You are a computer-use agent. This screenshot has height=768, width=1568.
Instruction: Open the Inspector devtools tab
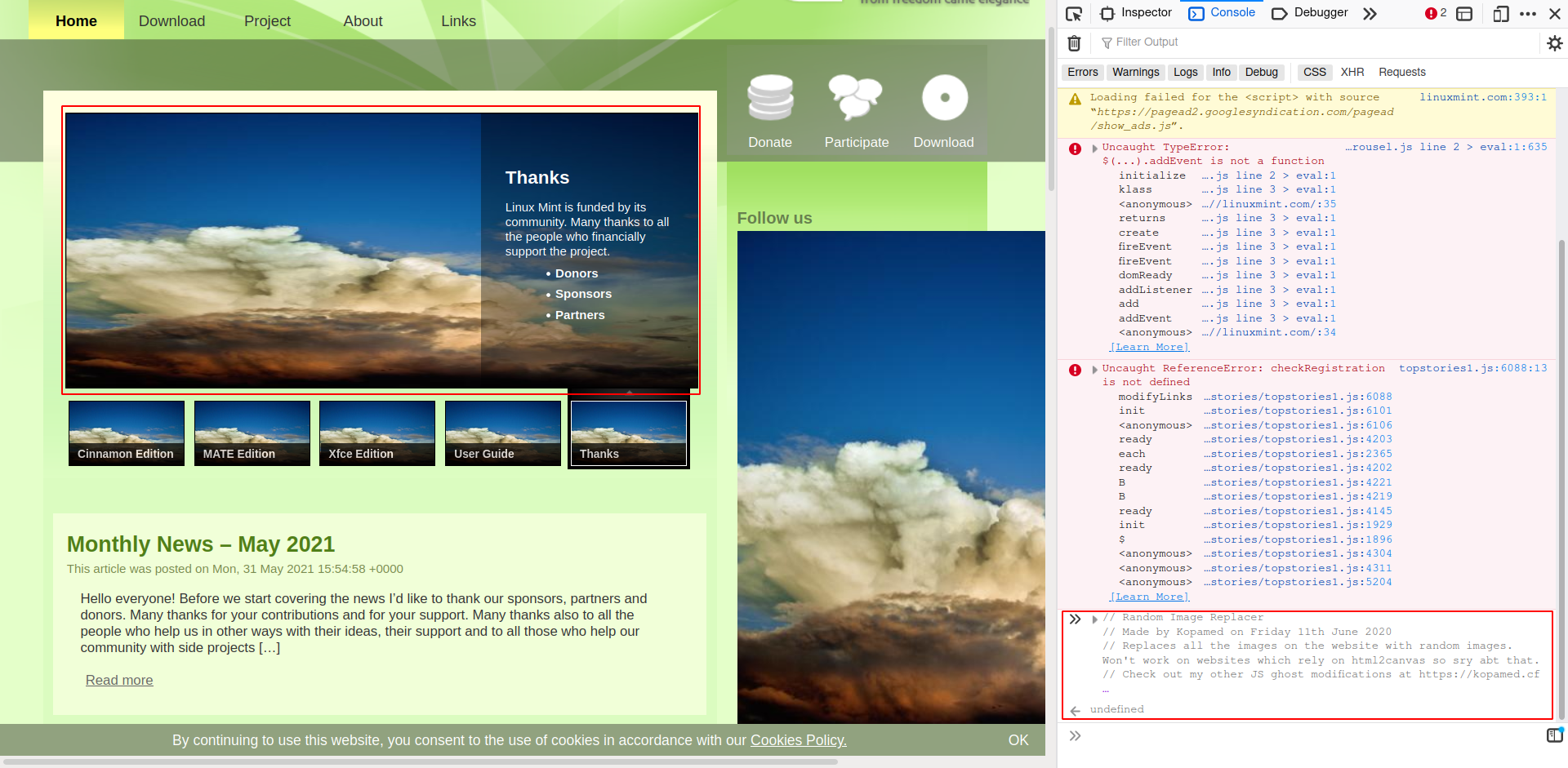click(x=1136, y=13)
